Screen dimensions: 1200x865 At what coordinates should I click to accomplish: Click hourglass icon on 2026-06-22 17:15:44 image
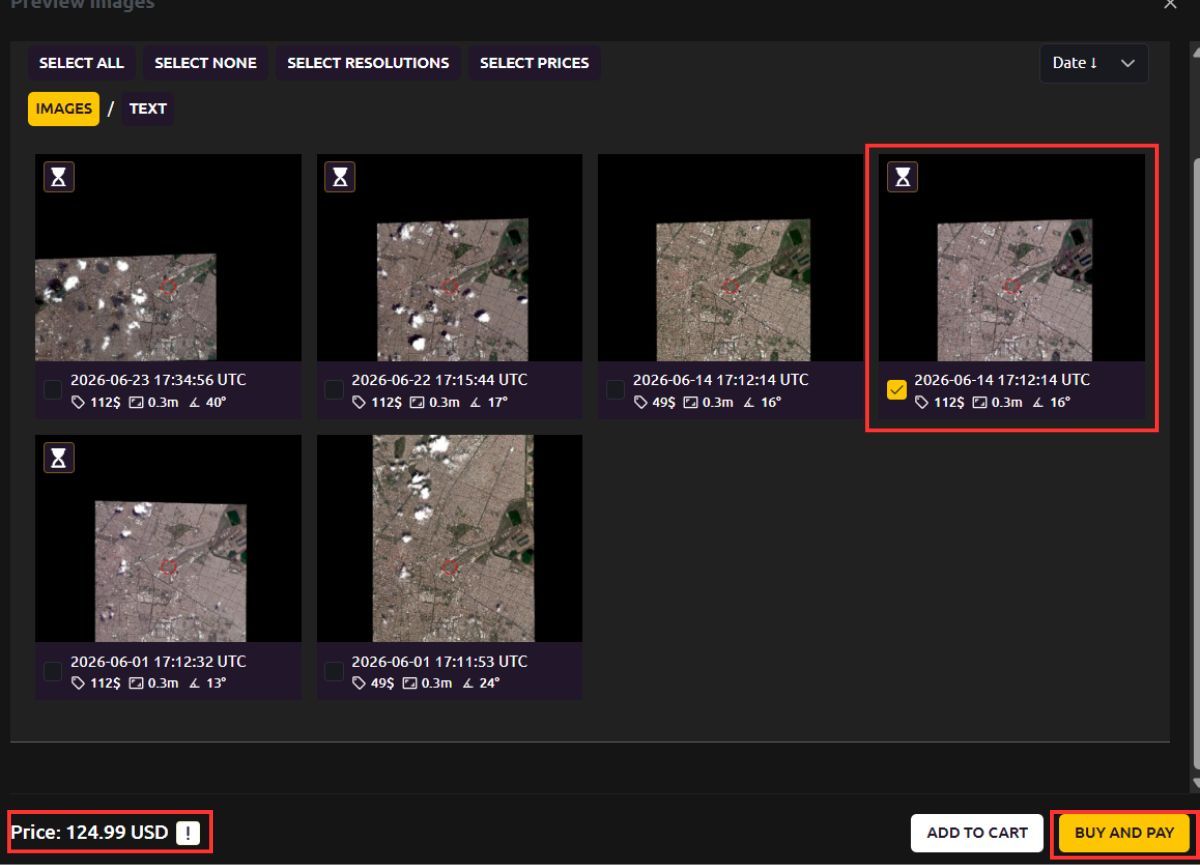point(341,177)
